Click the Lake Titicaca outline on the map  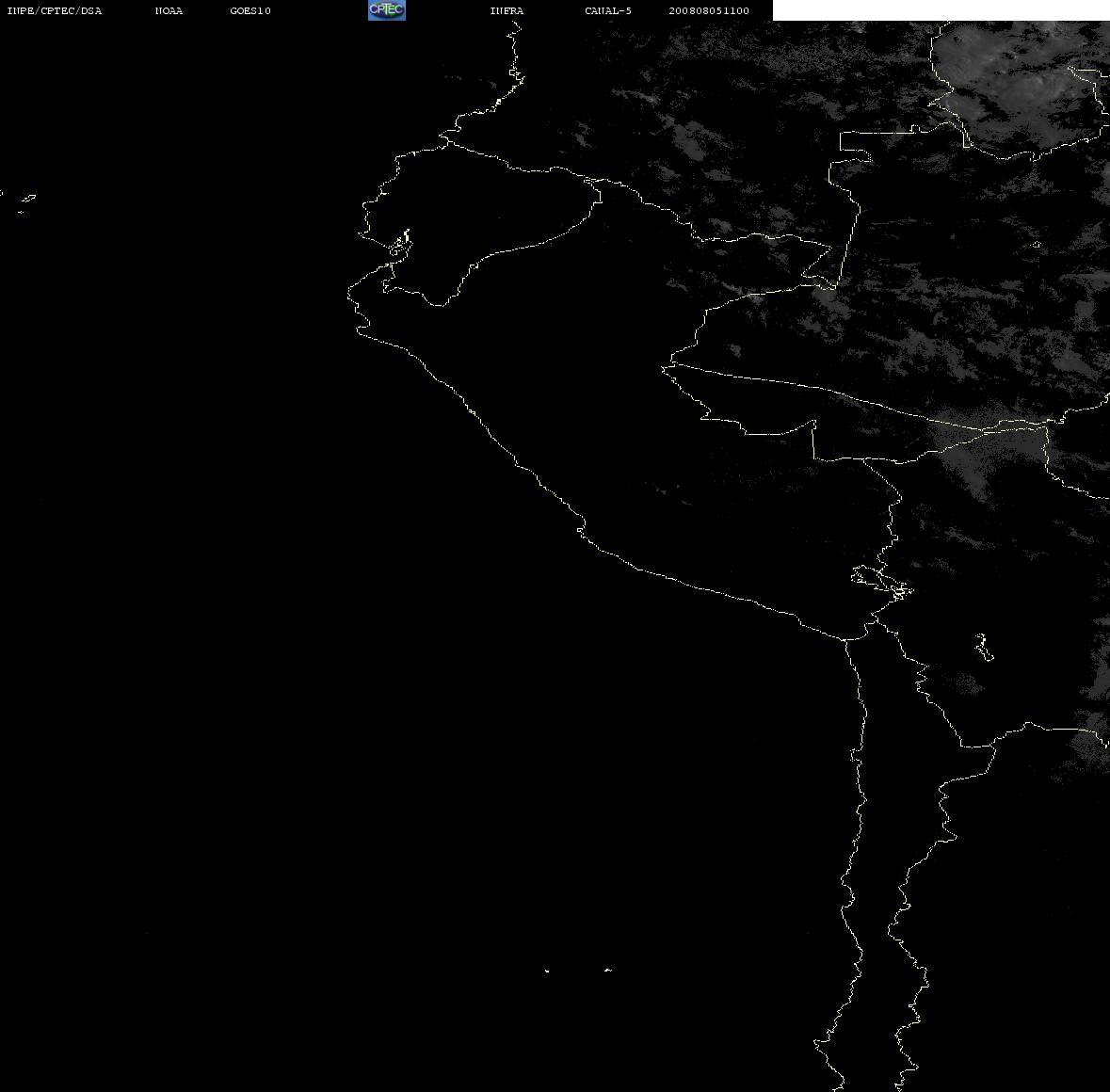(x=882, y=583)
